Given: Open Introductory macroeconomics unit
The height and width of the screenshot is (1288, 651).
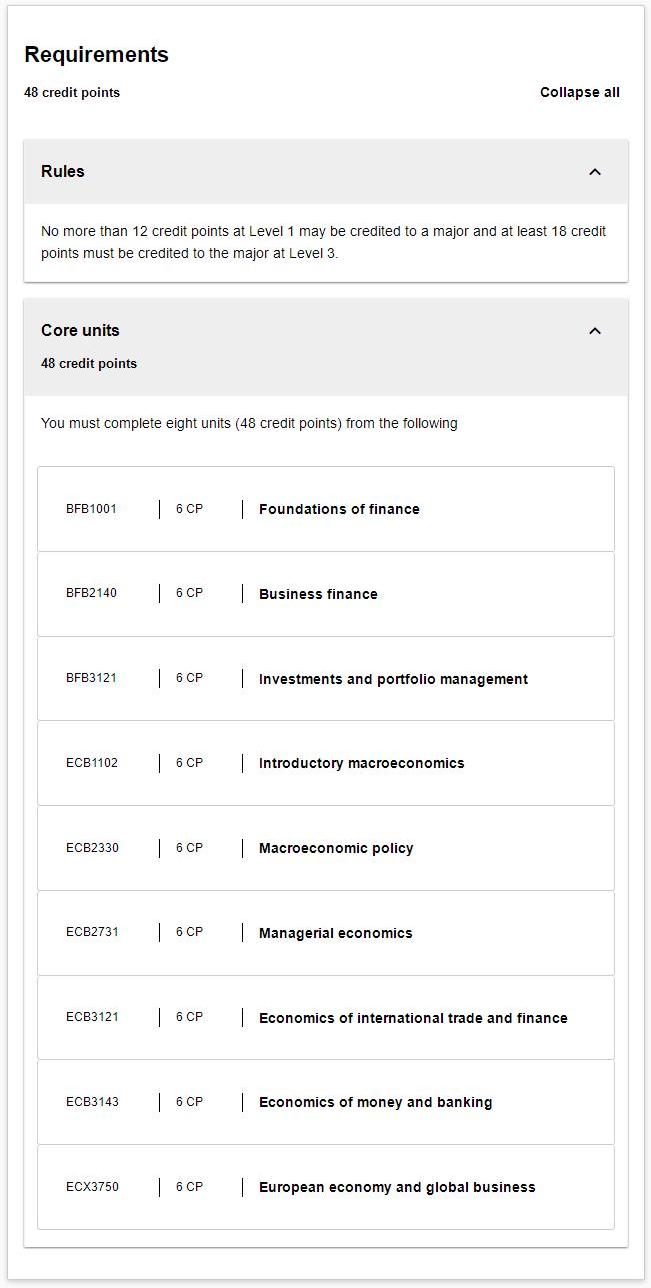Looking at the screenshot, I should pos(326,763).
